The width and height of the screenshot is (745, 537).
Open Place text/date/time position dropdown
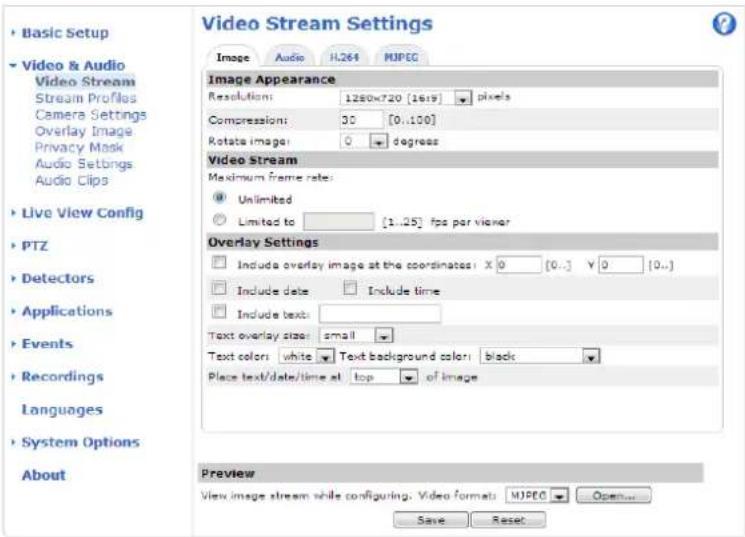[x=384, y=377]
